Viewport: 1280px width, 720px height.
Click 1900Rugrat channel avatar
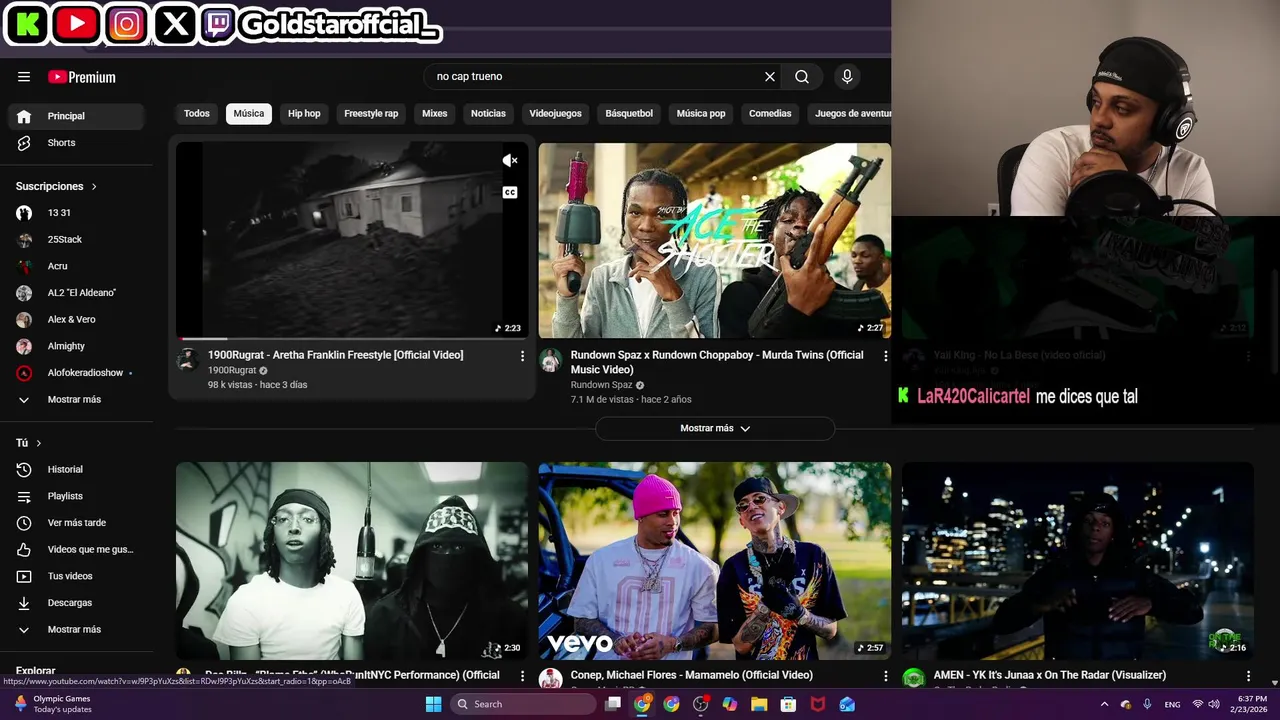click(x=187, y=360)
